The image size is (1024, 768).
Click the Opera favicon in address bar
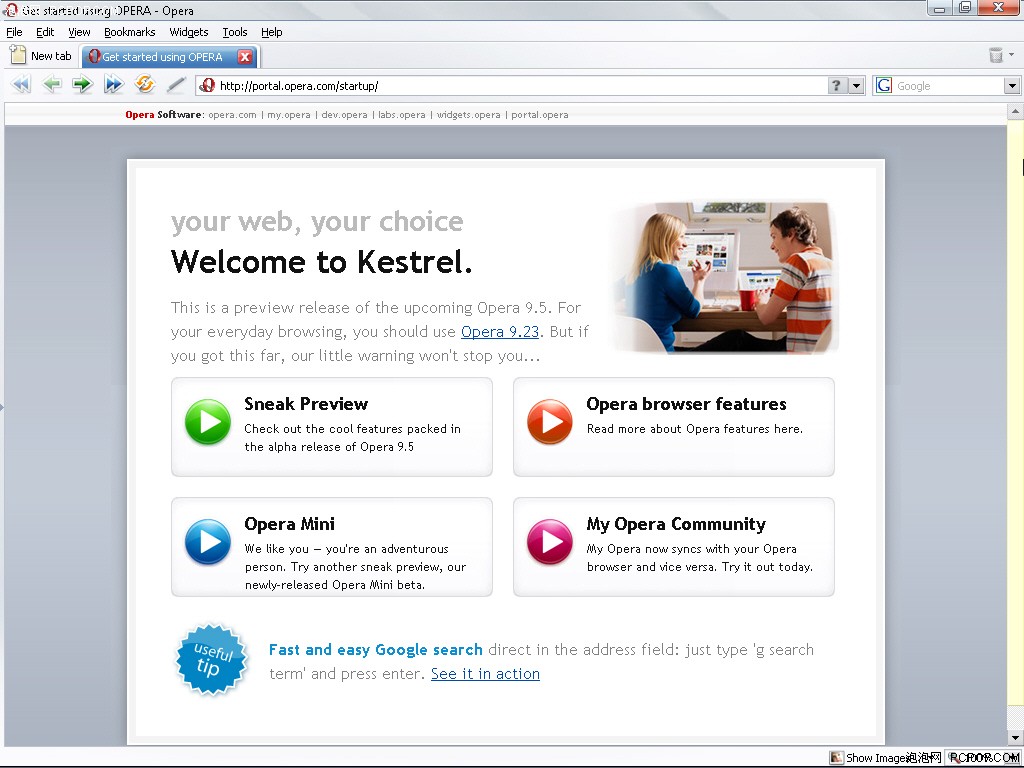[207, 86]
